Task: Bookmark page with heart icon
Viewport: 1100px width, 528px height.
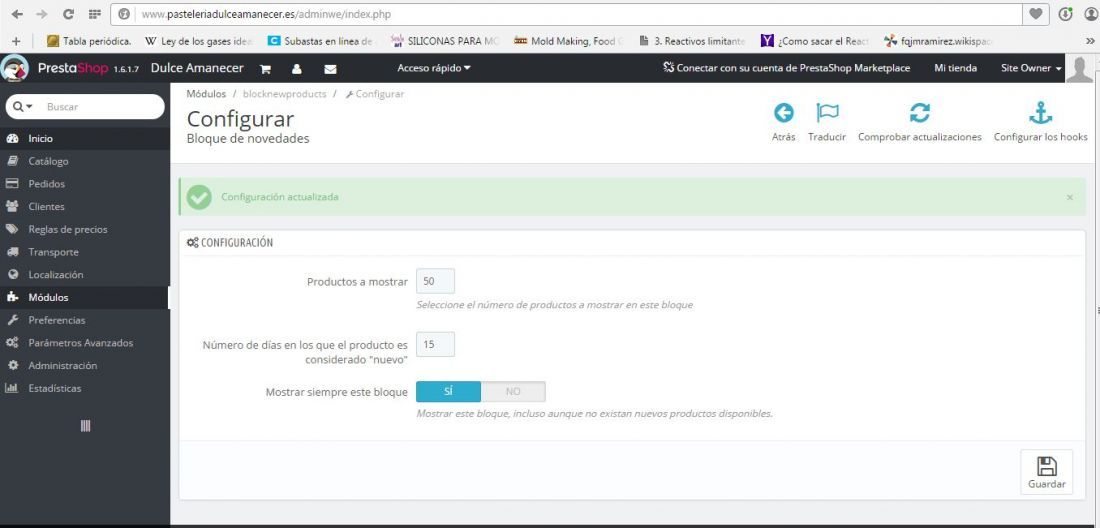Action: click(x=1035, y=14)
